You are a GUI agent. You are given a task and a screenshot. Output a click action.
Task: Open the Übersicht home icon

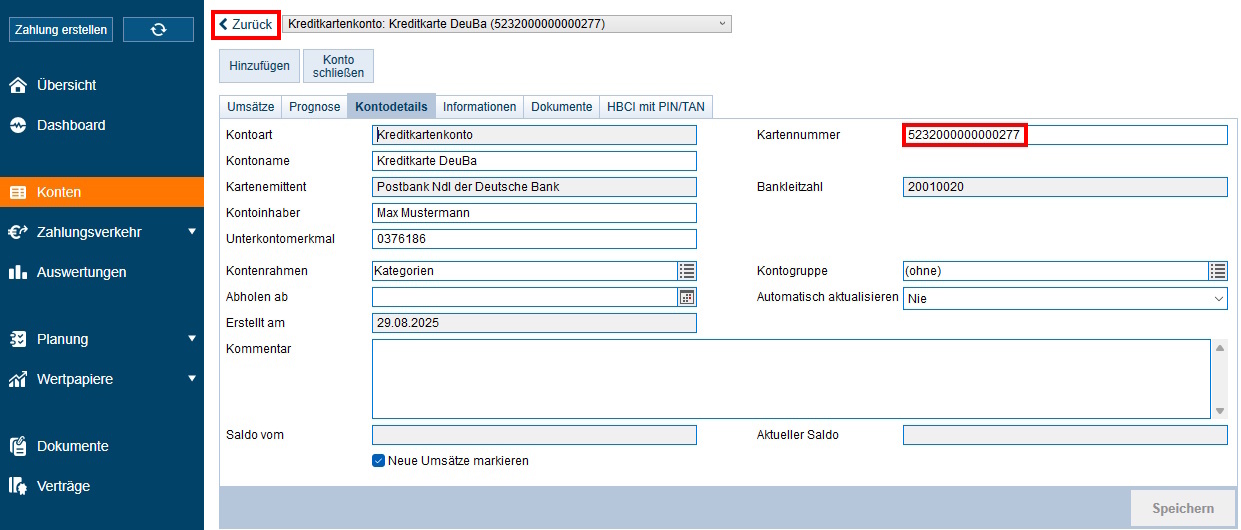(x=18, y=86)
